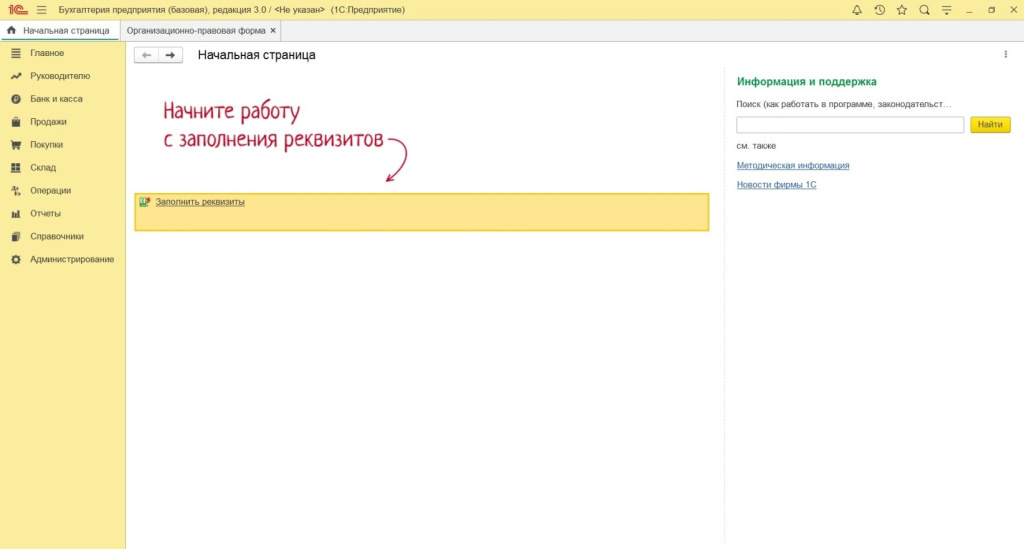Click the back arrow navigation button
Image resolution: width=1024 pixels, height=549 pixels.
(x=147, y=55)
